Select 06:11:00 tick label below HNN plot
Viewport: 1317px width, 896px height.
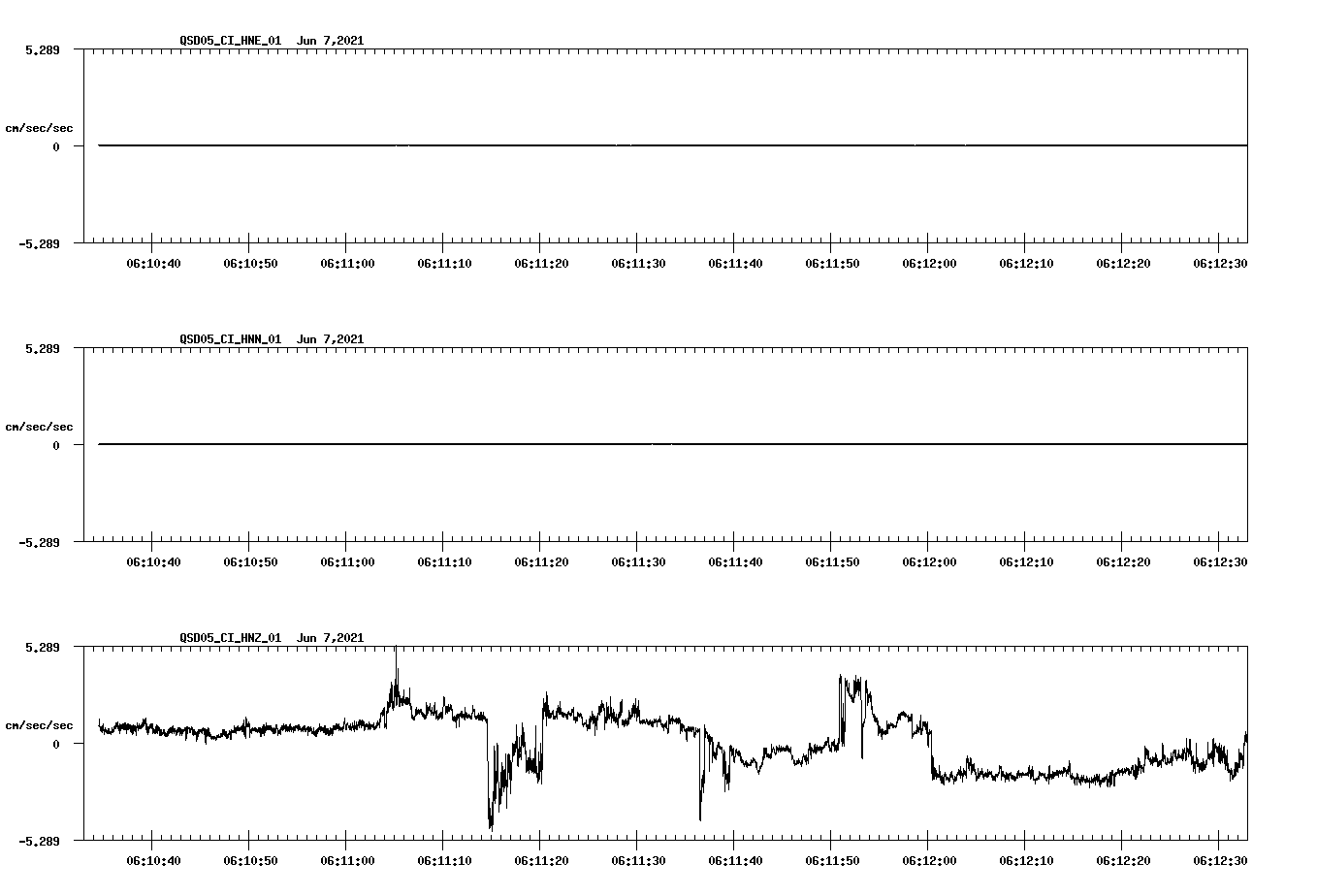(347, 562)
